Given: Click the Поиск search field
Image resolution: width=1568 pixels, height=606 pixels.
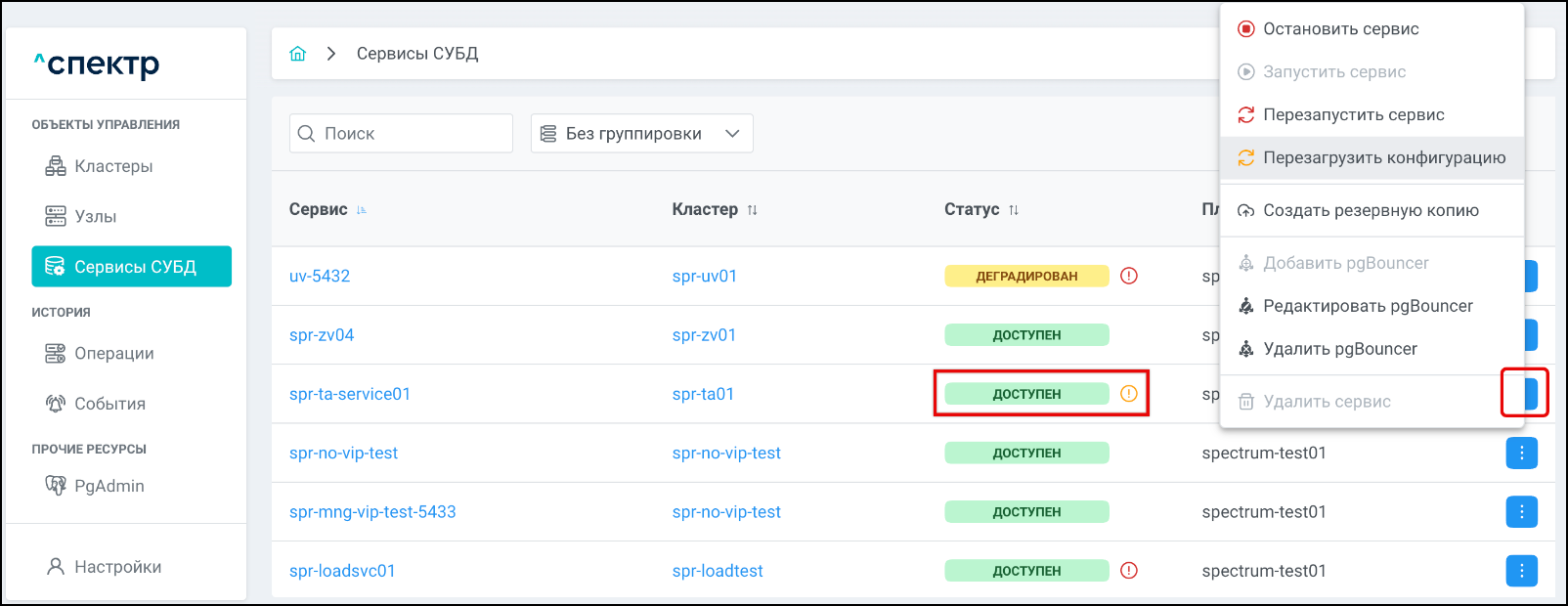Looking at the screenshot, I should click(x=411, y=134).
